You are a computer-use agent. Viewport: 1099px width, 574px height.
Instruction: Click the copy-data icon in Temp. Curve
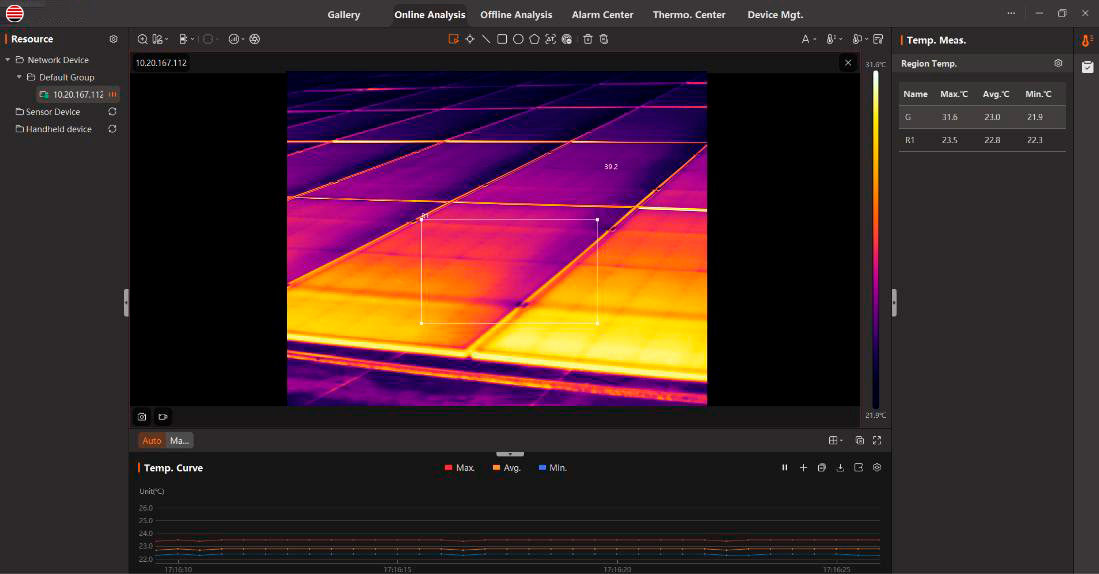tap(821, 467)
